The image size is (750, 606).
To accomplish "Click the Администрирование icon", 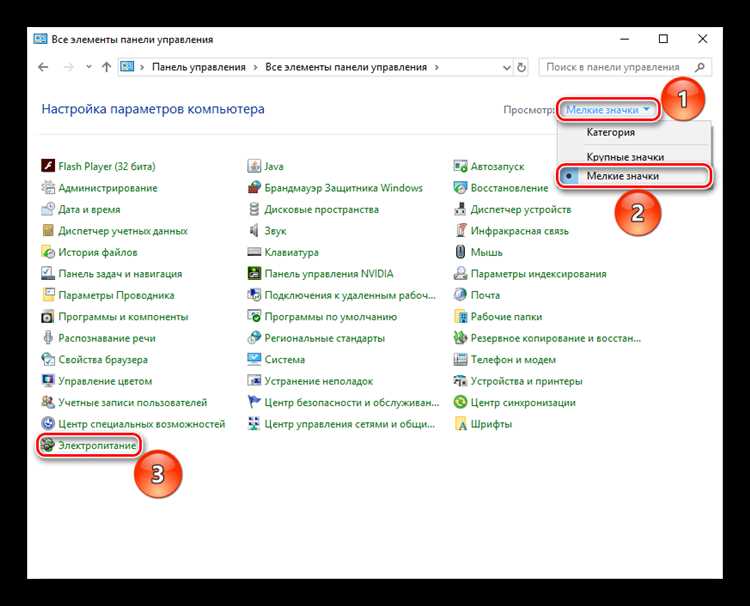I will pyautogui.click(x=48, y=187).
